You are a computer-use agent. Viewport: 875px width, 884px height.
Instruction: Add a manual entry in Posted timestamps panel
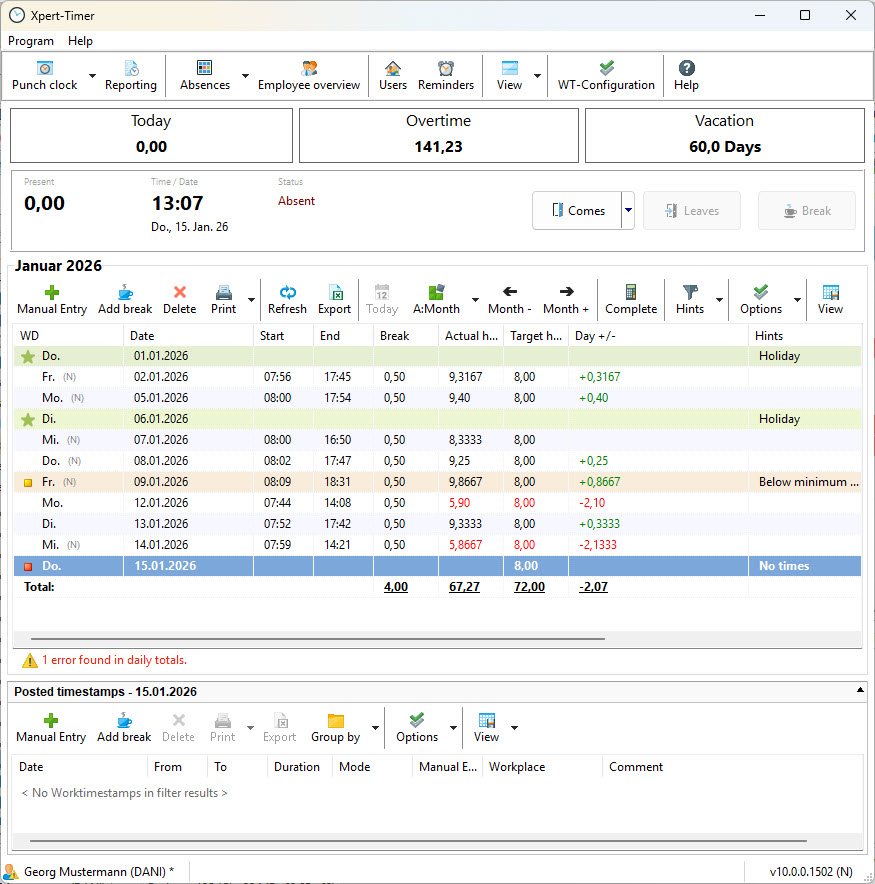pos(51,727)
